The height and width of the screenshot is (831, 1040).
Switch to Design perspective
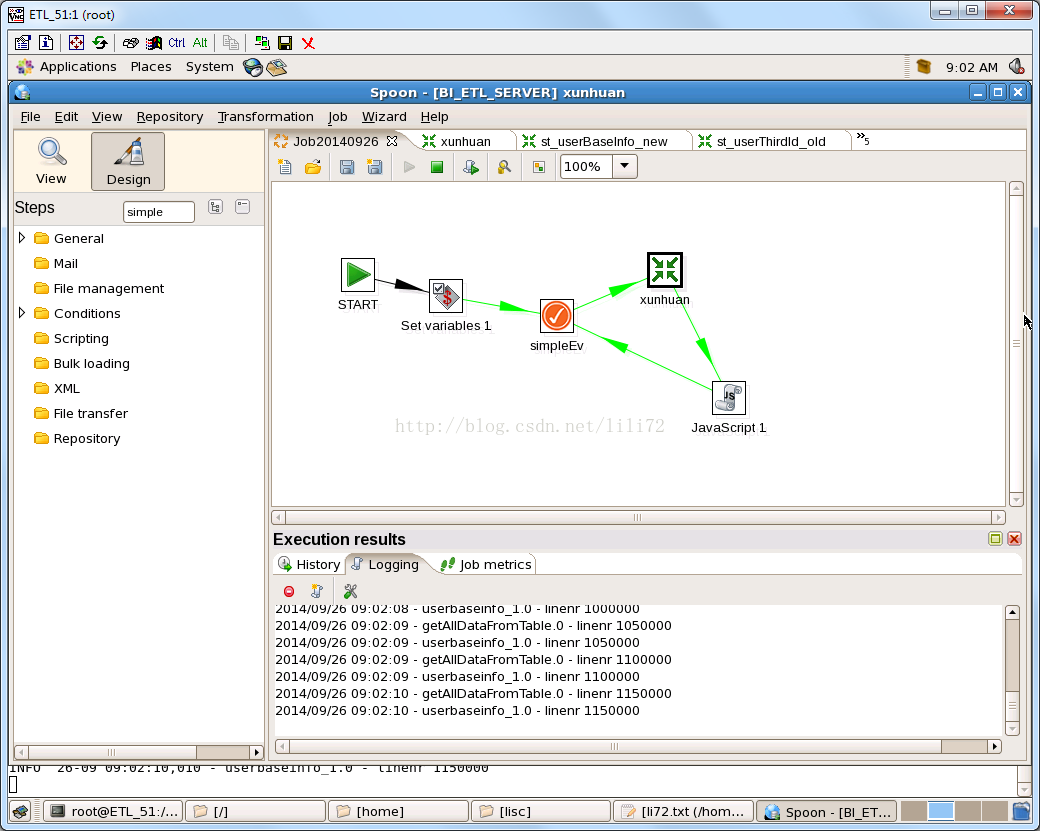coord(128,161)
